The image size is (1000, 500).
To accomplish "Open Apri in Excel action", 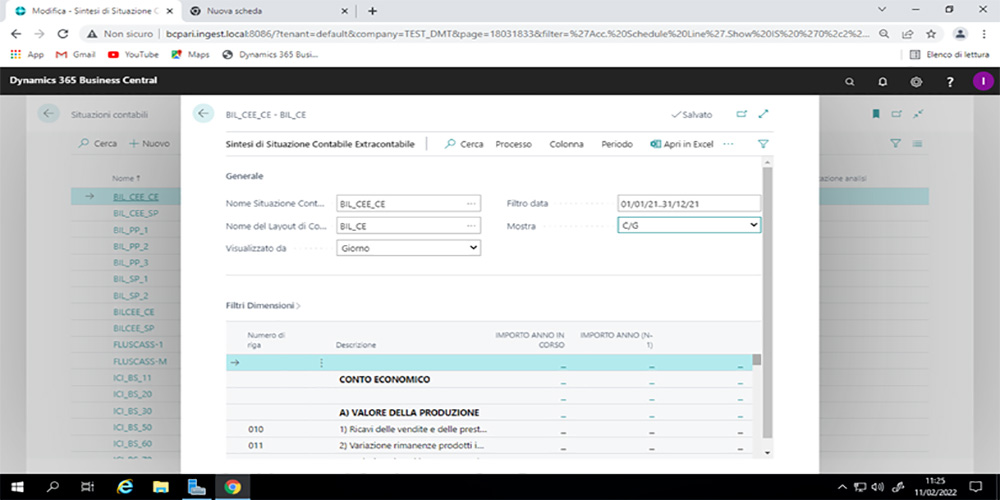I will click(681, 144).
